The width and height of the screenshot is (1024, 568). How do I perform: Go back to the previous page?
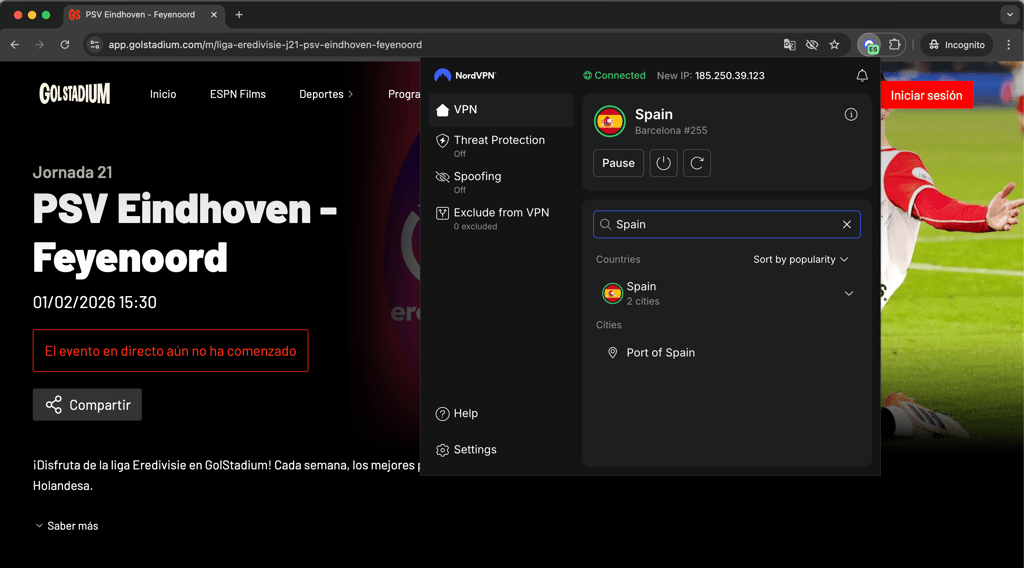pyautogui.click(x=14, y=44)
